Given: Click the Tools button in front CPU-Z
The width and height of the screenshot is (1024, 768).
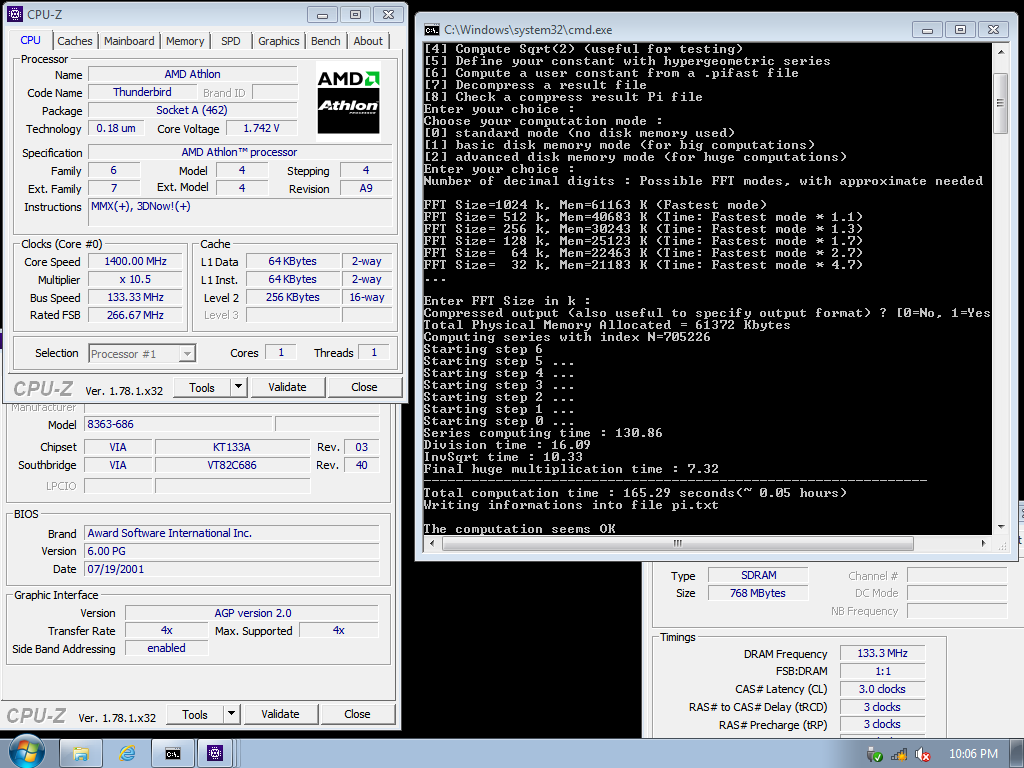Looking at the screenshot, I should click(202, 387).
